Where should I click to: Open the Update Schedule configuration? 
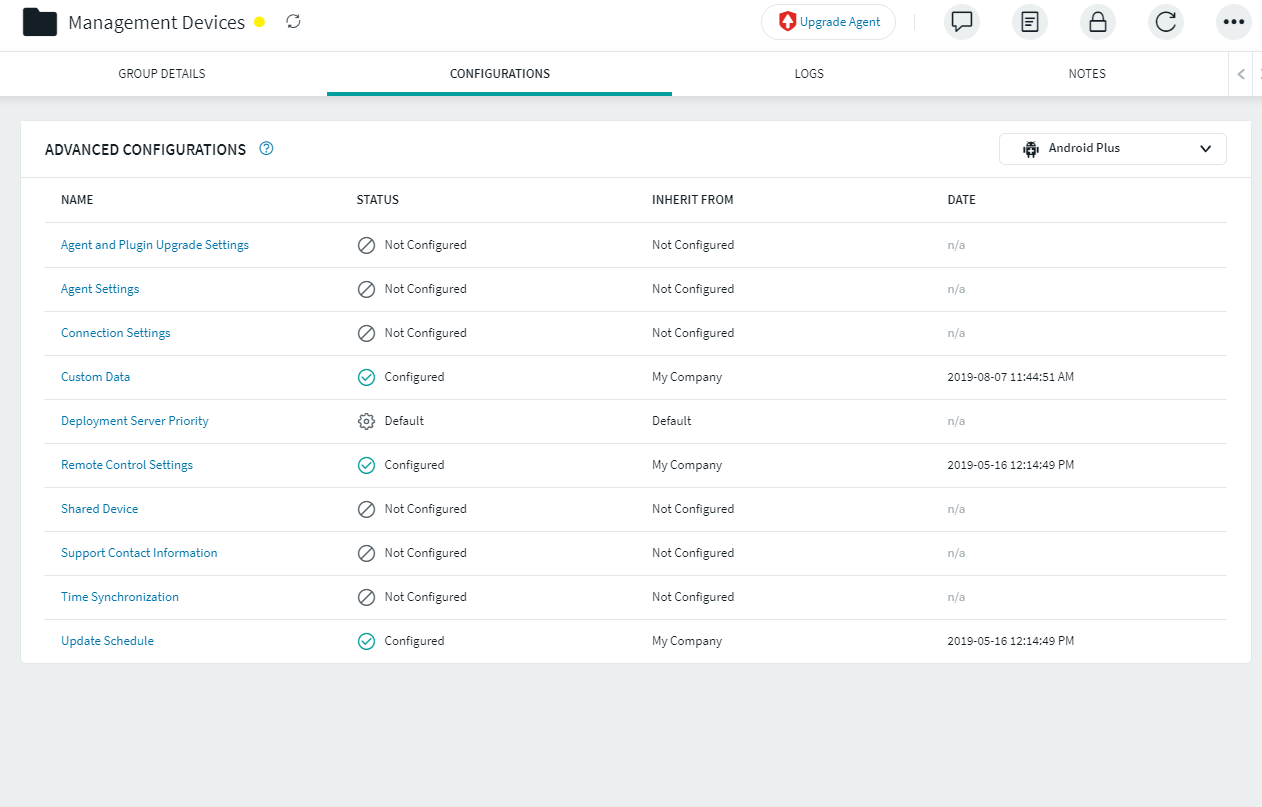107,641
